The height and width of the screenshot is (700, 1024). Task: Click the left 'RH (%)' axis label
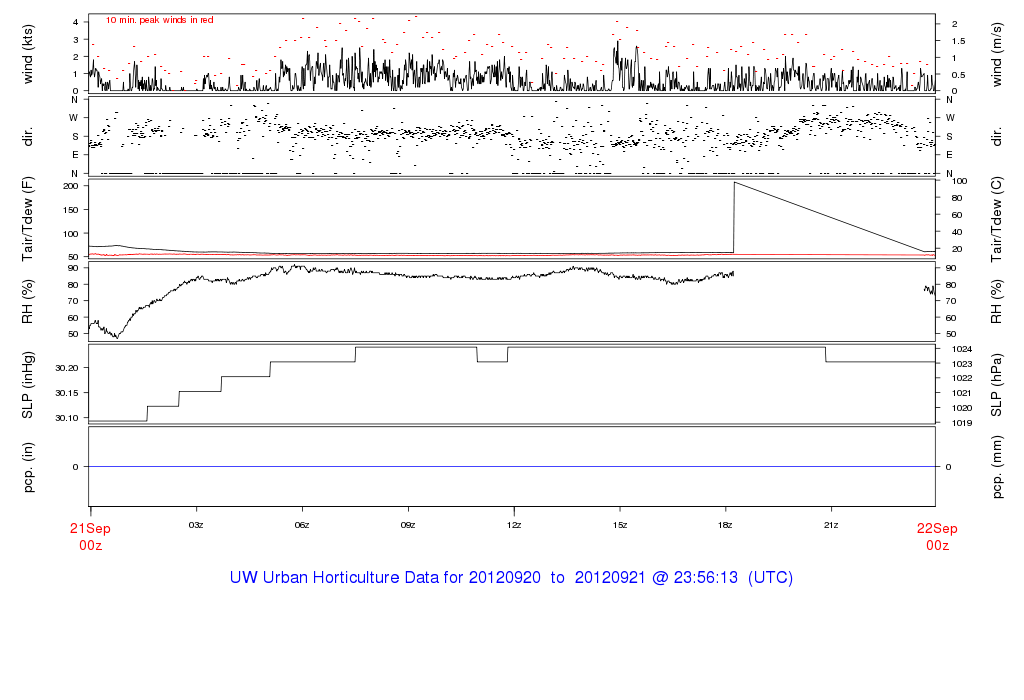pos(27,302)
